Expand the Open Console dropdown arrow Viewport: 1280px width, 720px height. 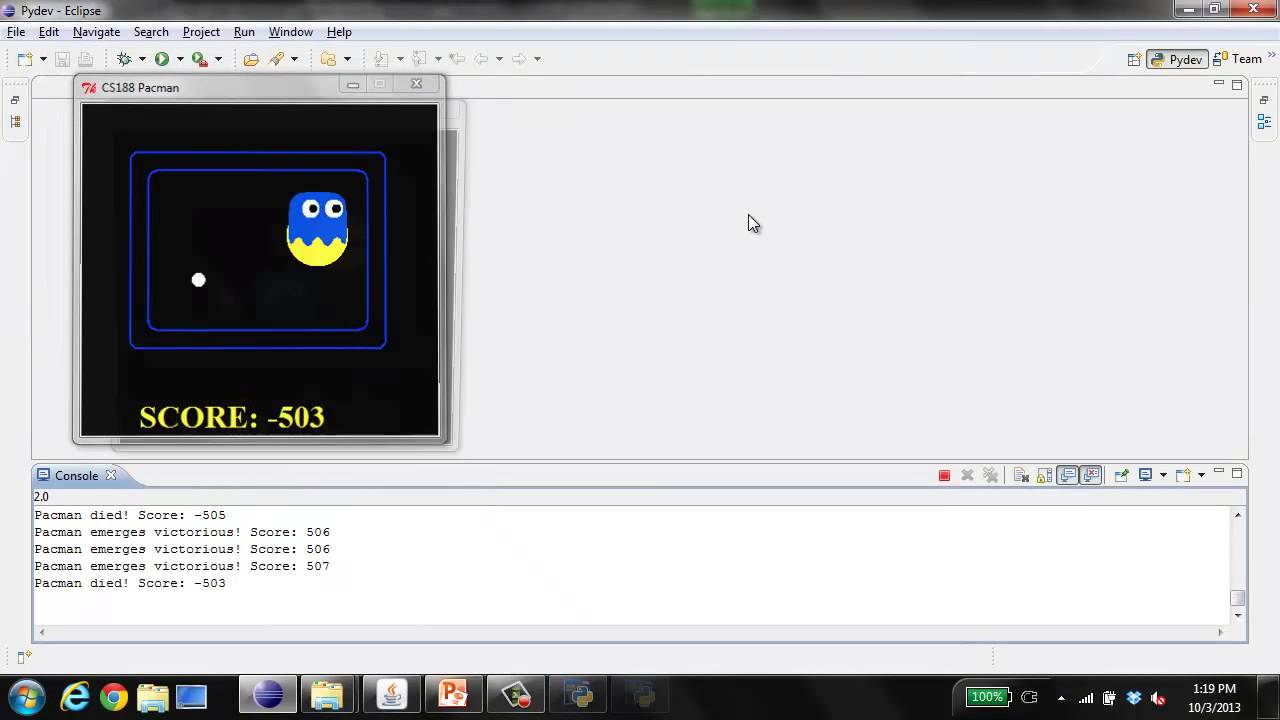(1201, 475)
